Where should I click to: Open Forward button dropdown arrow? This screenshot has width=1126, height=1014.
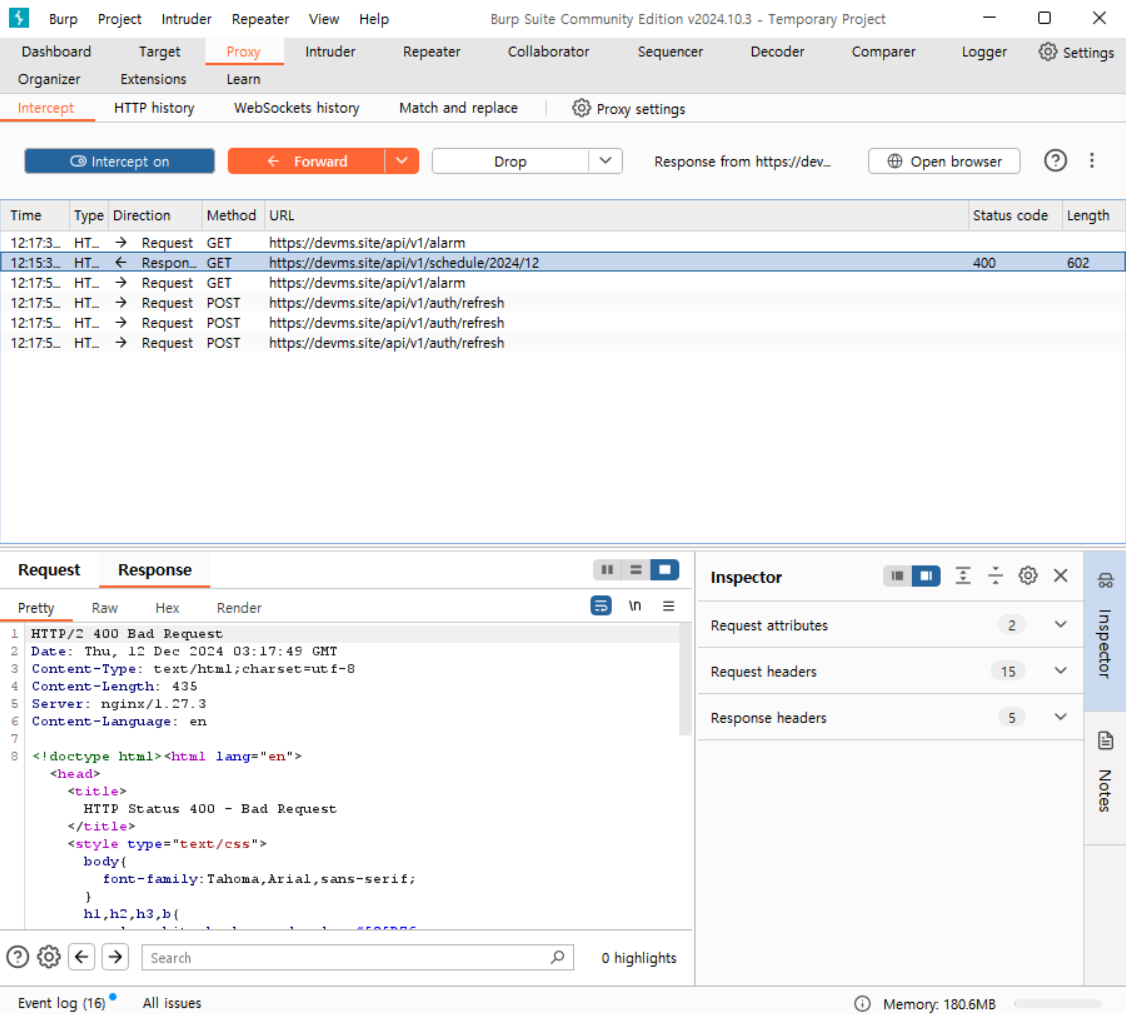401,162
